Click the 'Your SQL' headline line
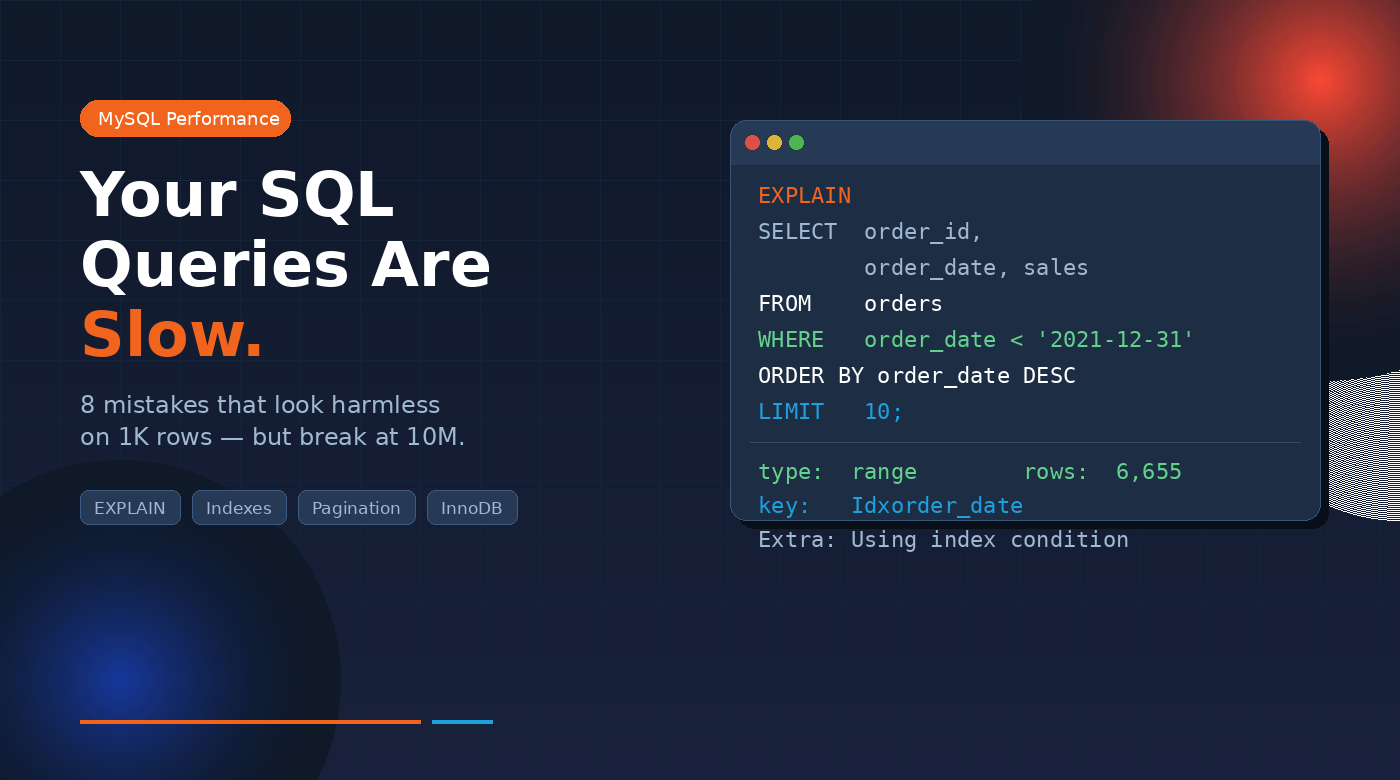This screenshot has height=780, width=1400. click(237, 195)
